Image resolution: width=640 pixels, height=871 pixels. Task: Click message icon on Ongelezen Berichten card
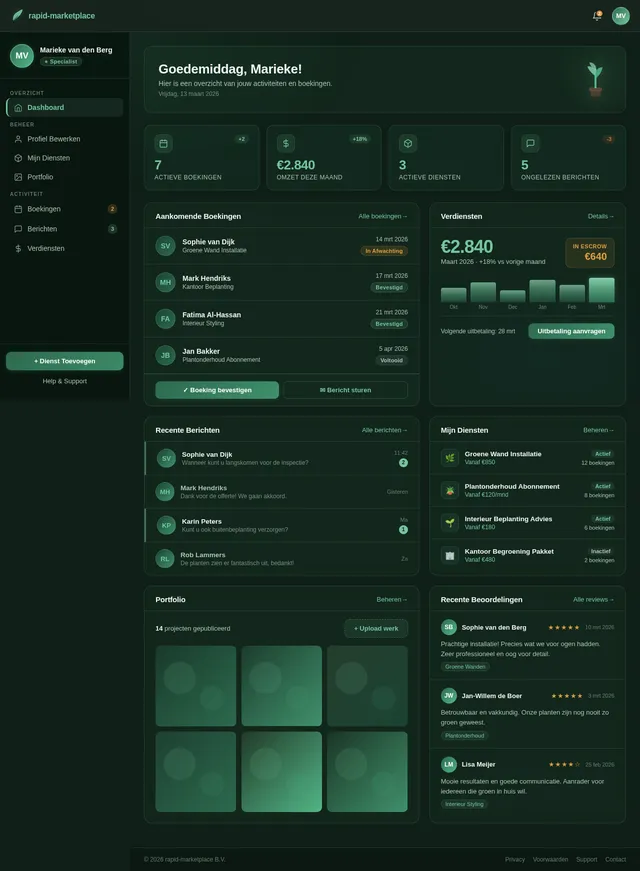(x=530, y=144)
